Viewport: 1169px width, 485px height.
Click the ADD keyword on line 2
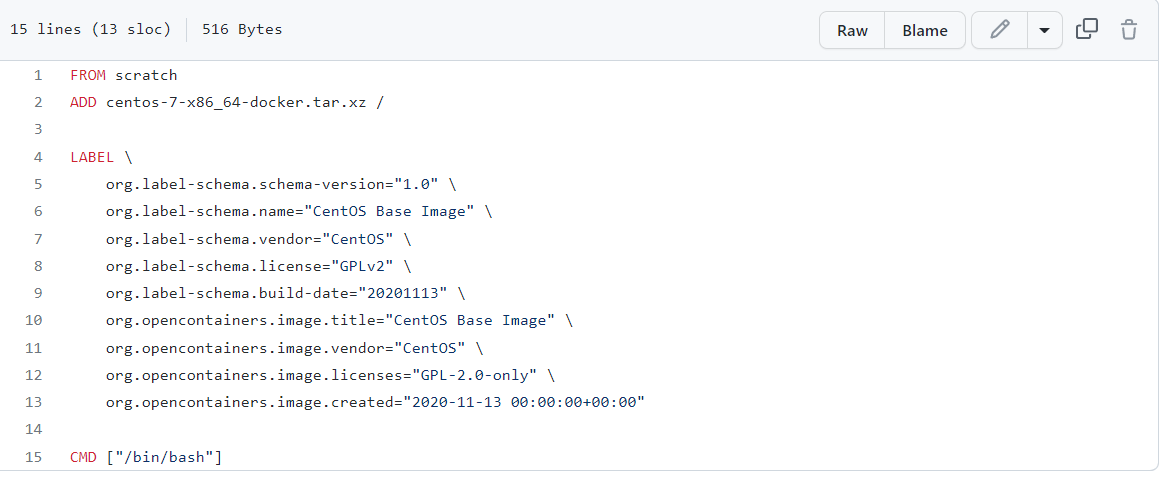tap(83, 102)
